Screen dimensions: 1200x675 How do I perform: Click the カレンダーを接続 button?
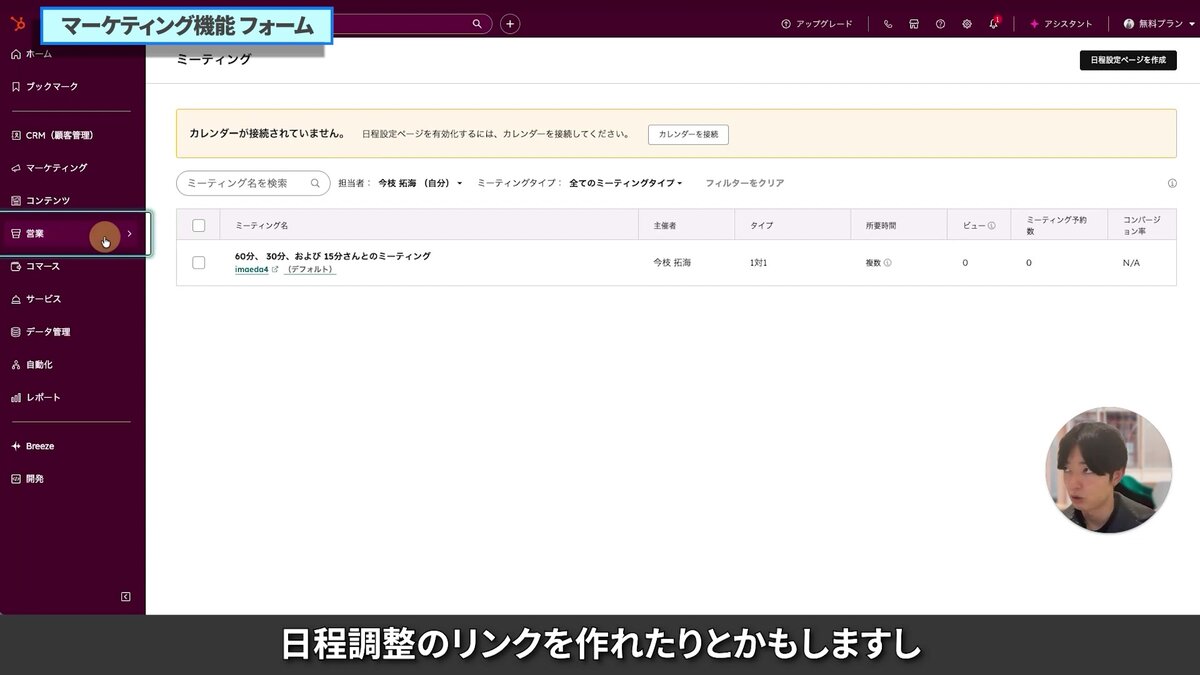pyautogui.click(x=687, y=133)
